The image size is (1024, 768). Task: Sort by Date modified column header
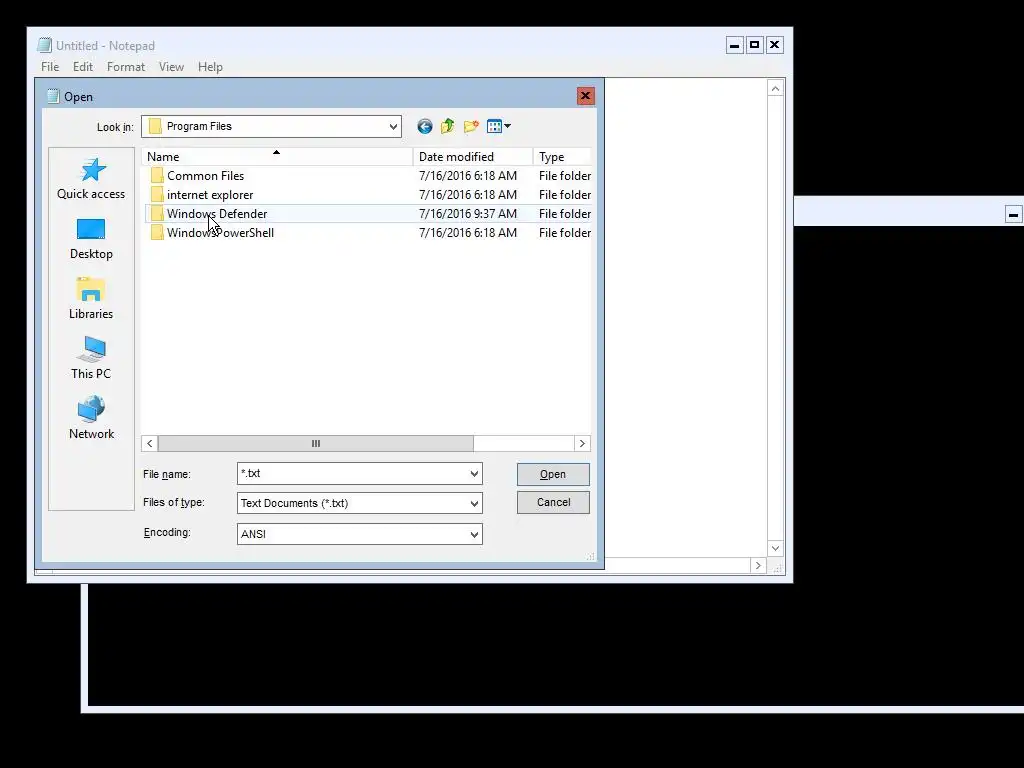[473, 157]
